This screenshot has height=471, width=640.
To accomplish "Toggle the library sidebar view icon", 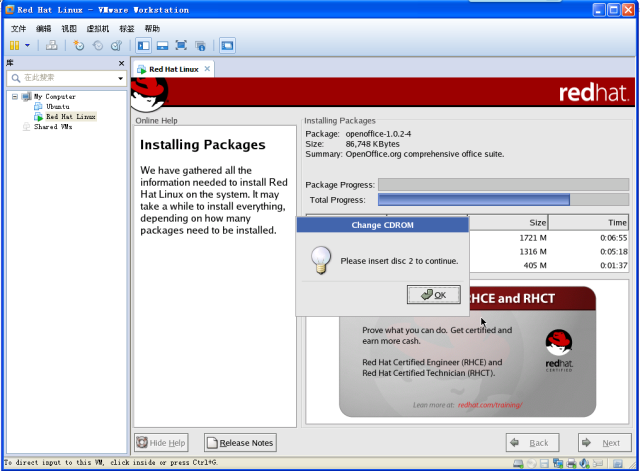I will pos(144,45).
